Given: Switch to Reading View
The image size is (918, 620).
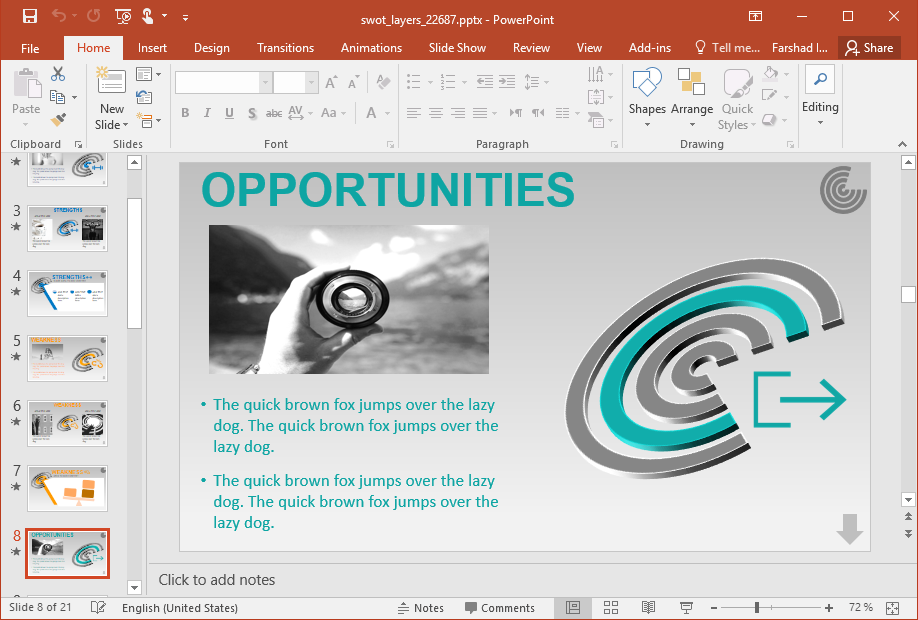Looking at the screenshot, I should (x=648, y=608).
